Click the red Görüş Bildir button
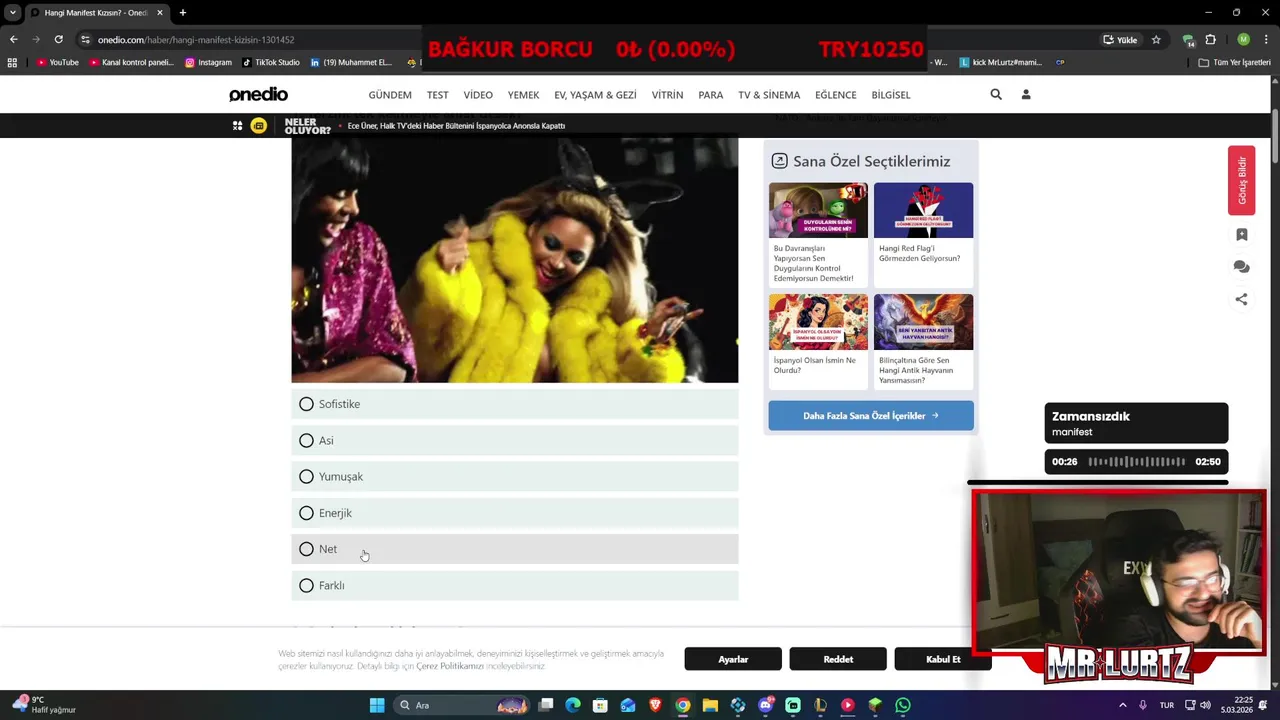 (1241, 180)
